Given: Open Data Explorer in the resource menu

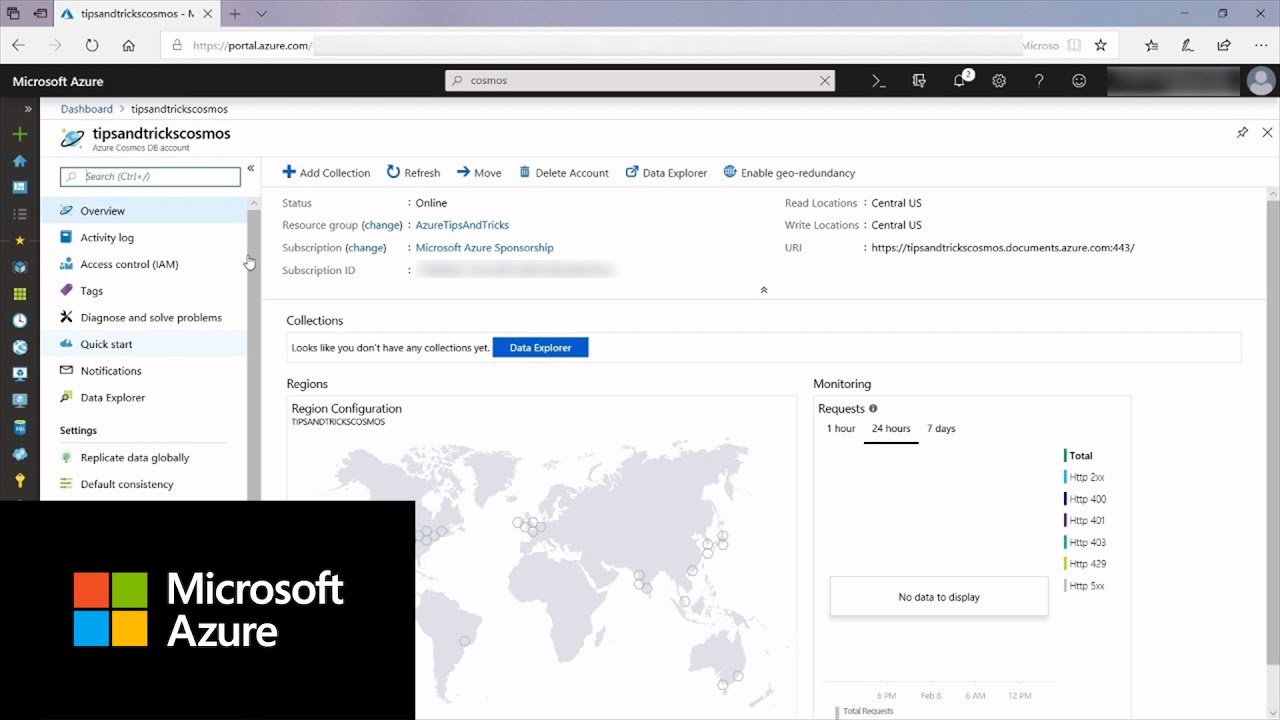Looking at the screenshot, I should (143, 398).
